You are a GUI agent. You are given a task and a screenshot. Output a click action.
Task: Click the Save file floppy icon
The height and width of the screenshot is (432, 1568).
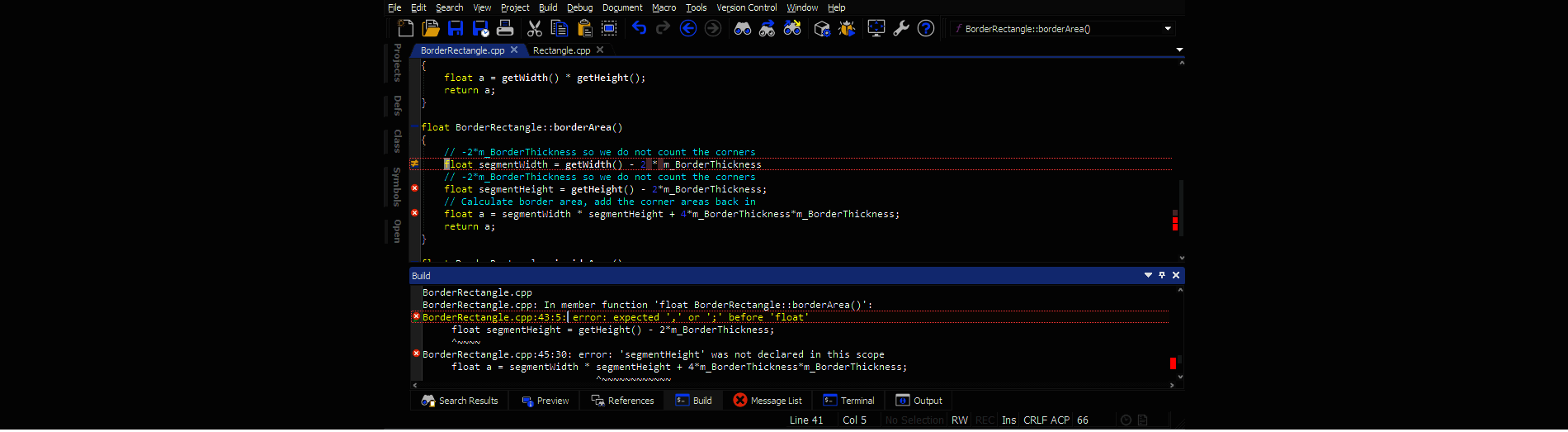pos(456,29)
